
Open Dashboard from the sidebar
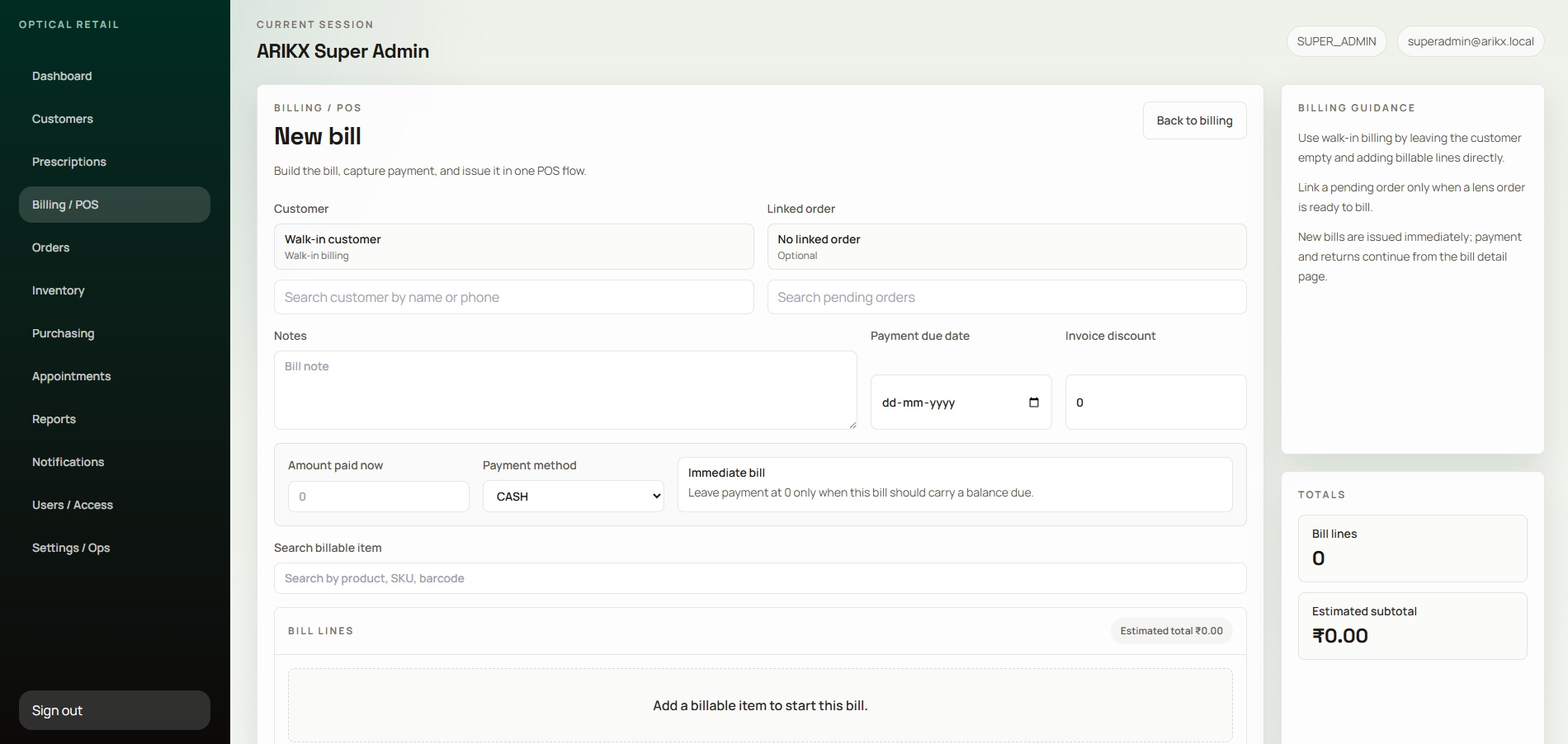click(x=62, y=76)
